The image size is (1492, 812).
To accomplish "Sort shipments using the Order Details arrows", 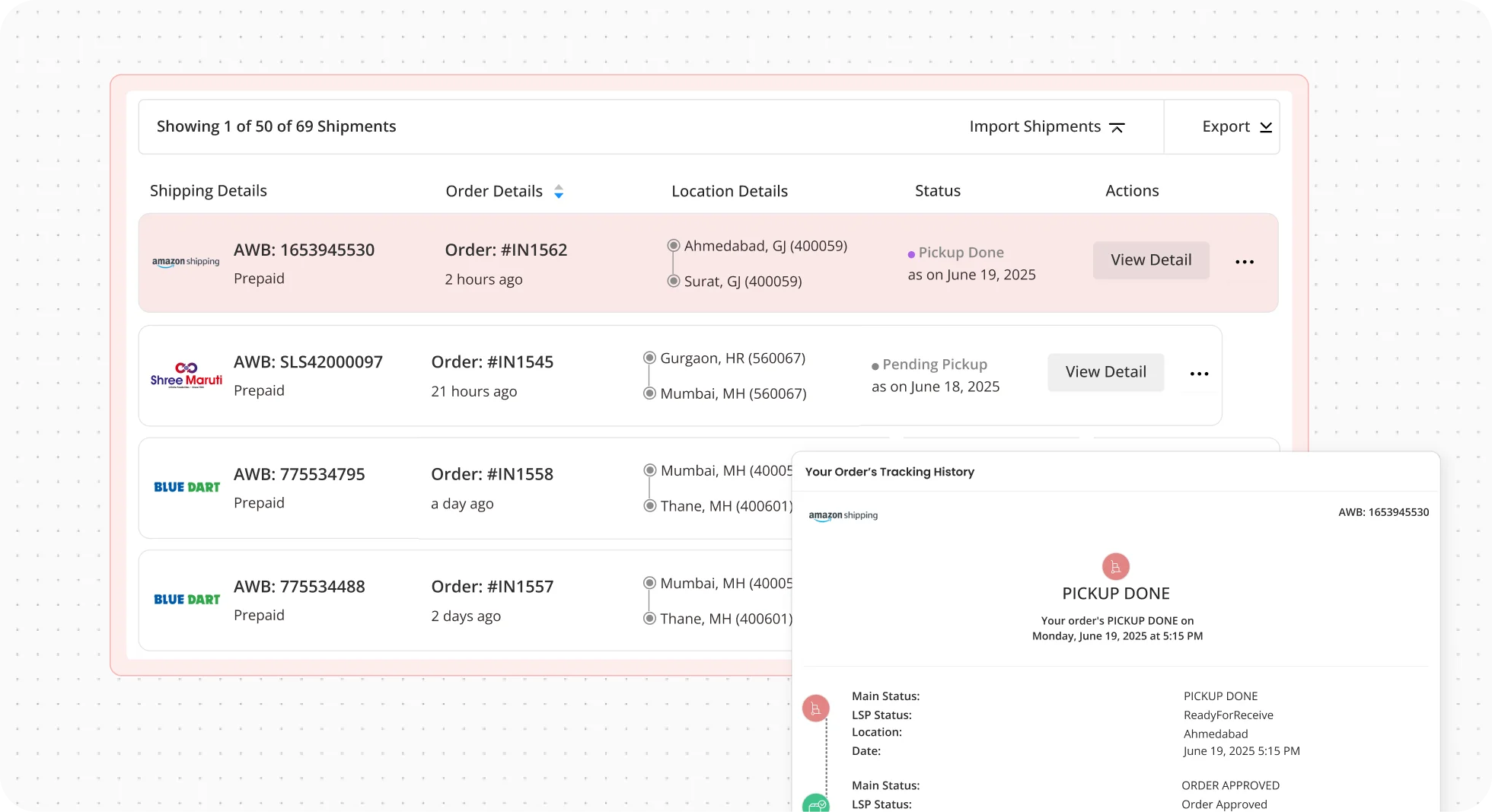I will click(x=558, y=192).
